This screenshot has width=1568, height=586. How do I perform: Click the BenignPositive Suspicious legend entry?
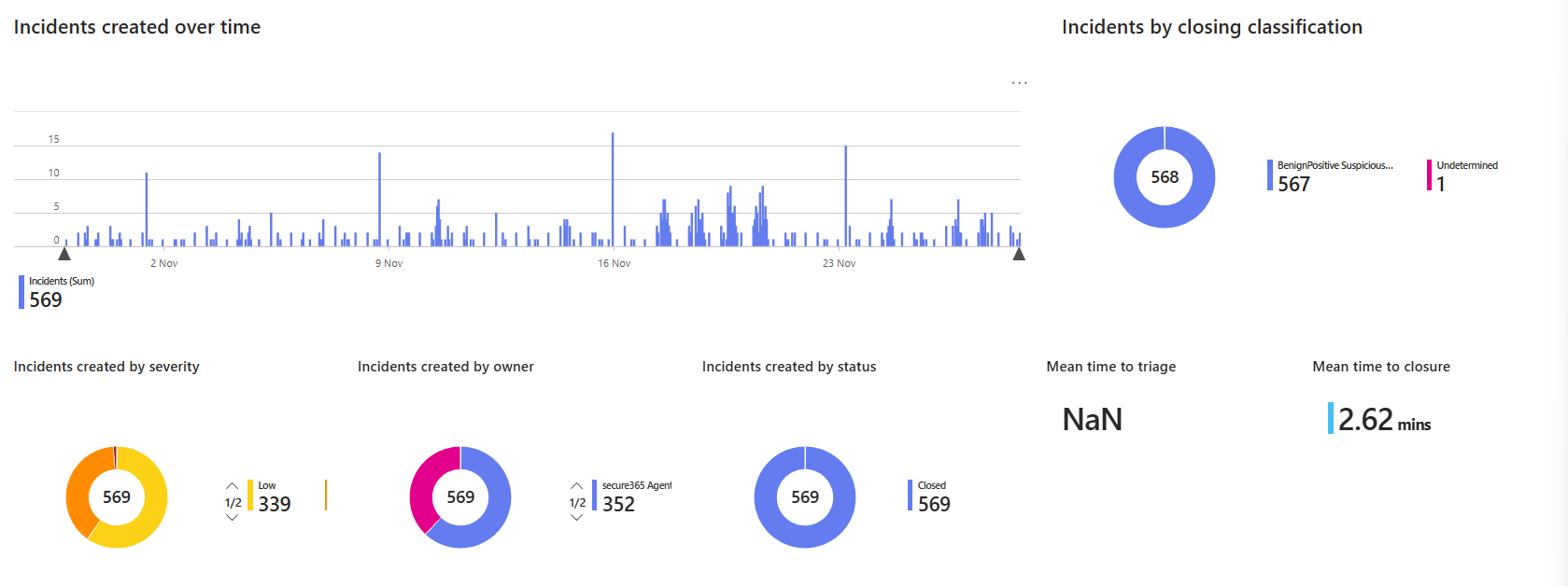point(1333,175)
